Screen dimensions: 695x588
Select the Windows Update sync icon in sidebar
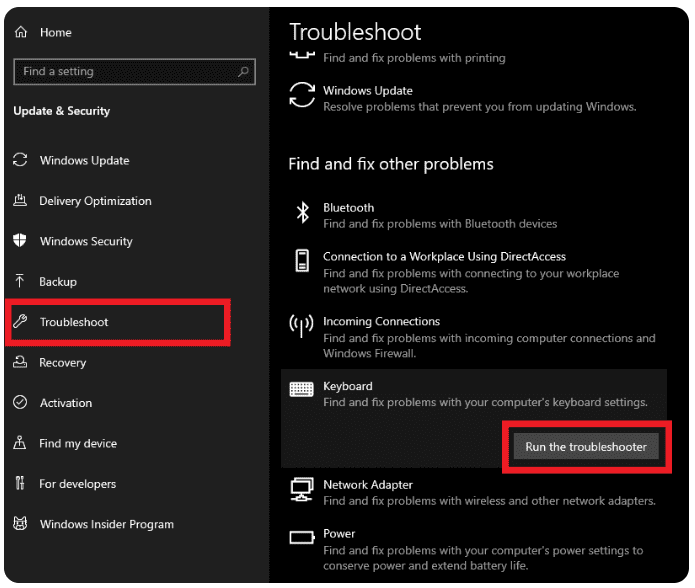click(20, 160)
